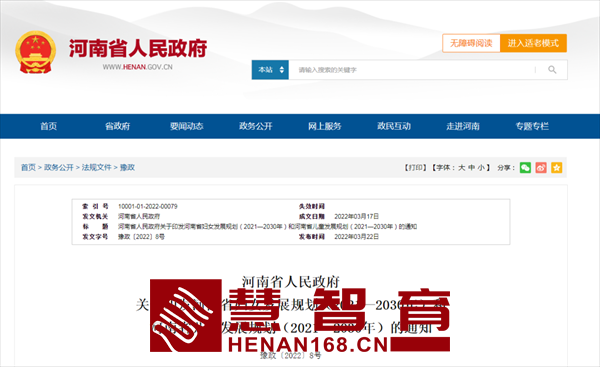Screen dimensions: 600x367
Task: Click the date 2022年03月17日
Action: coord(357,217)
